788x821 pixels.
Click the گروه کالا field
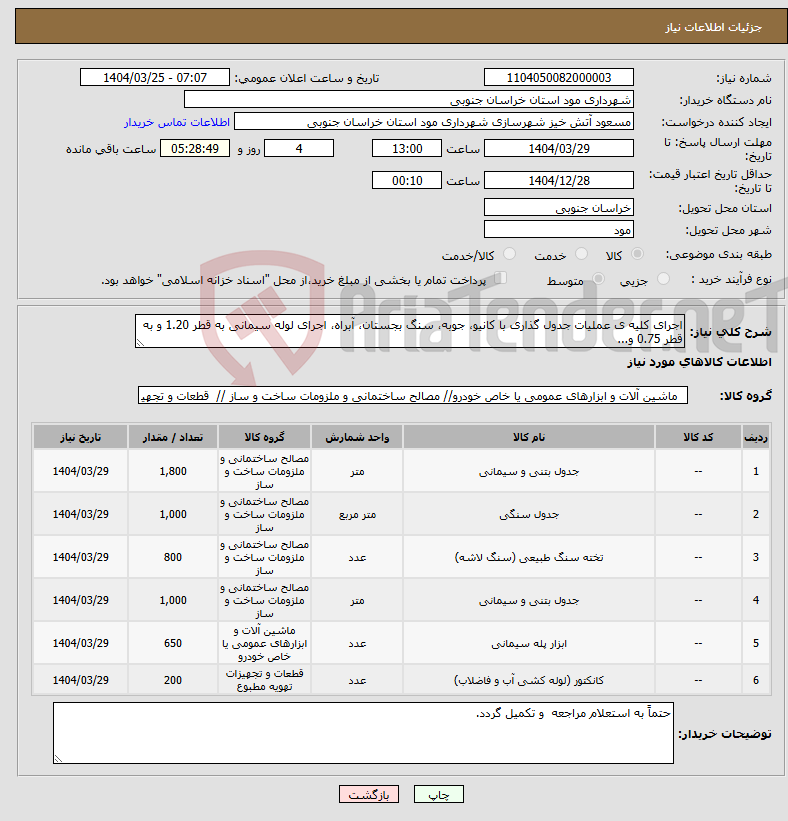pos(413,395)
